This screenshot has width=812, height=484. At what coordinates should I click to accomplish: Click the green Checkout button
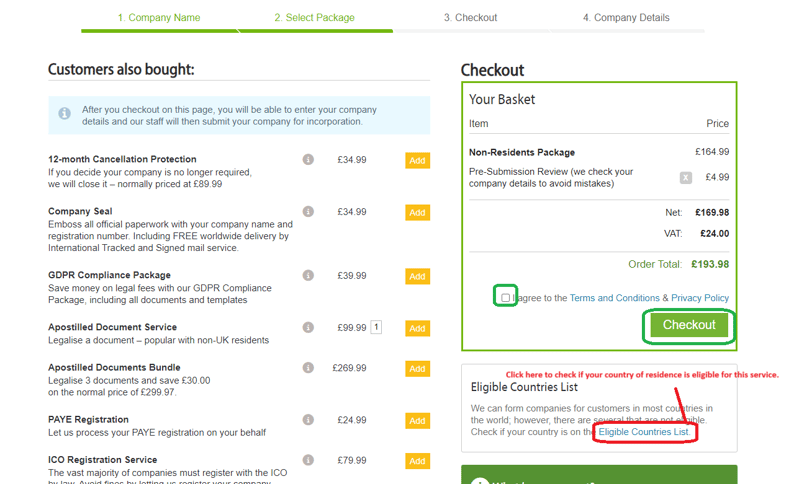[x=689, y=325]
